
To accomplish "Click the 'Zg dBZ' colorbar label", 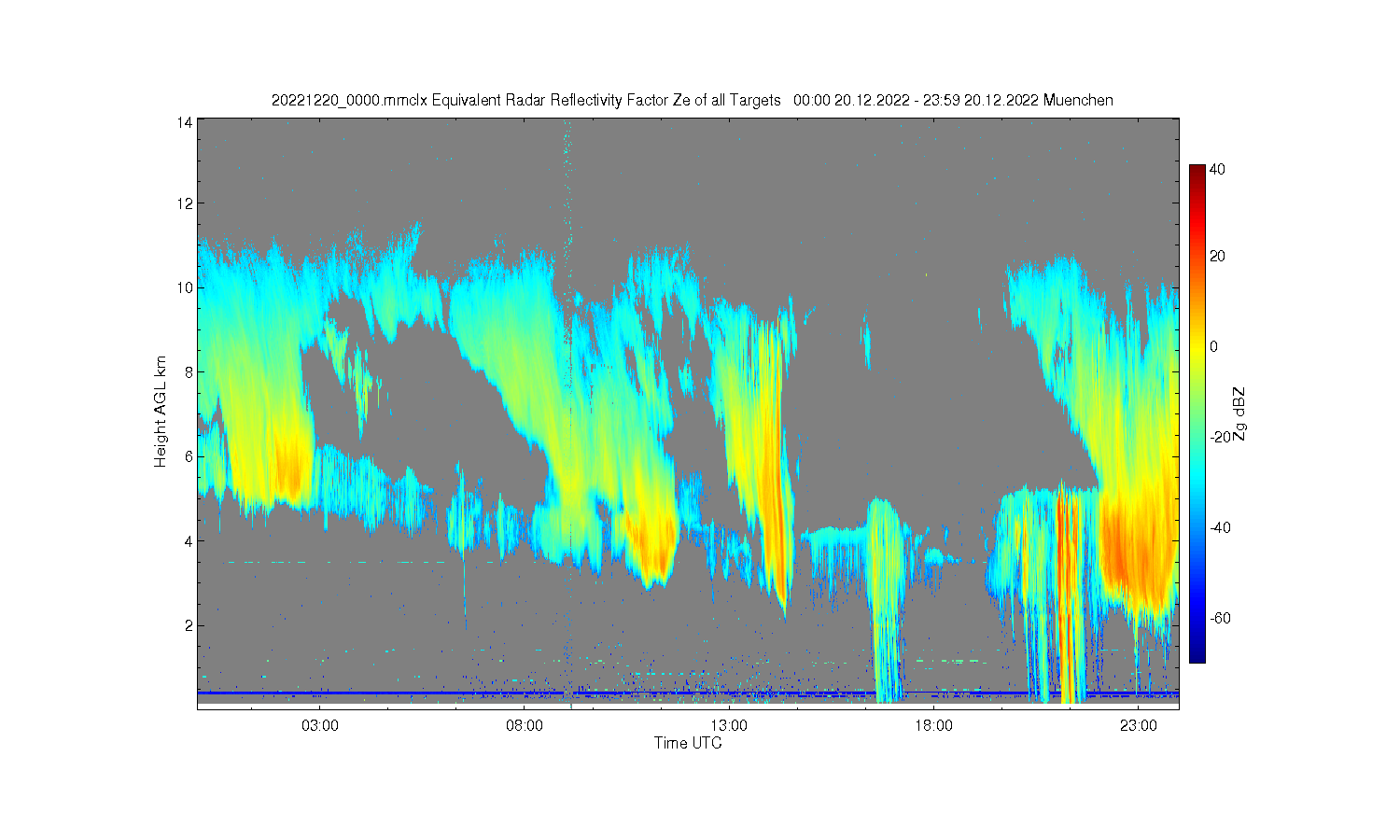I will point(1239,413).
